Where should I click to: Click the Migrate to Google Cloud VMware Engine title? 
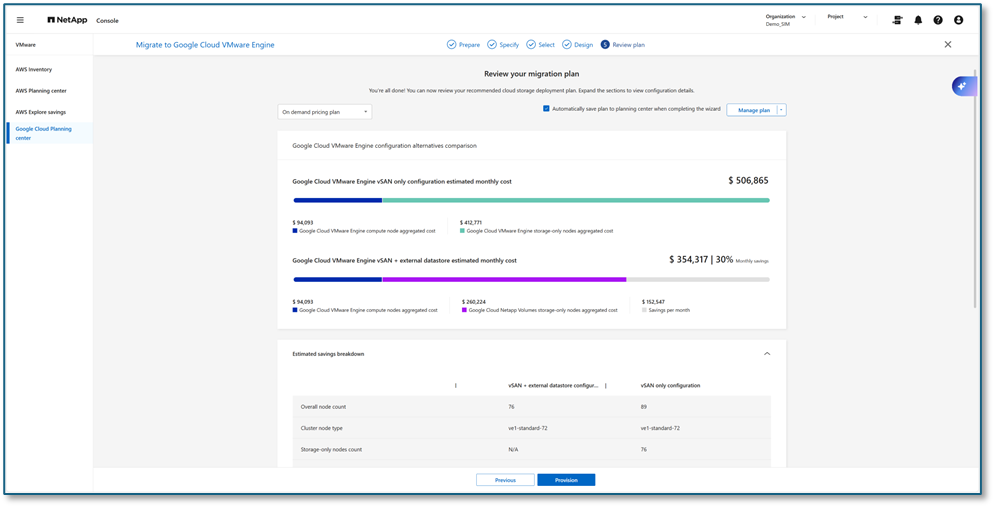[x=205, y=45]
